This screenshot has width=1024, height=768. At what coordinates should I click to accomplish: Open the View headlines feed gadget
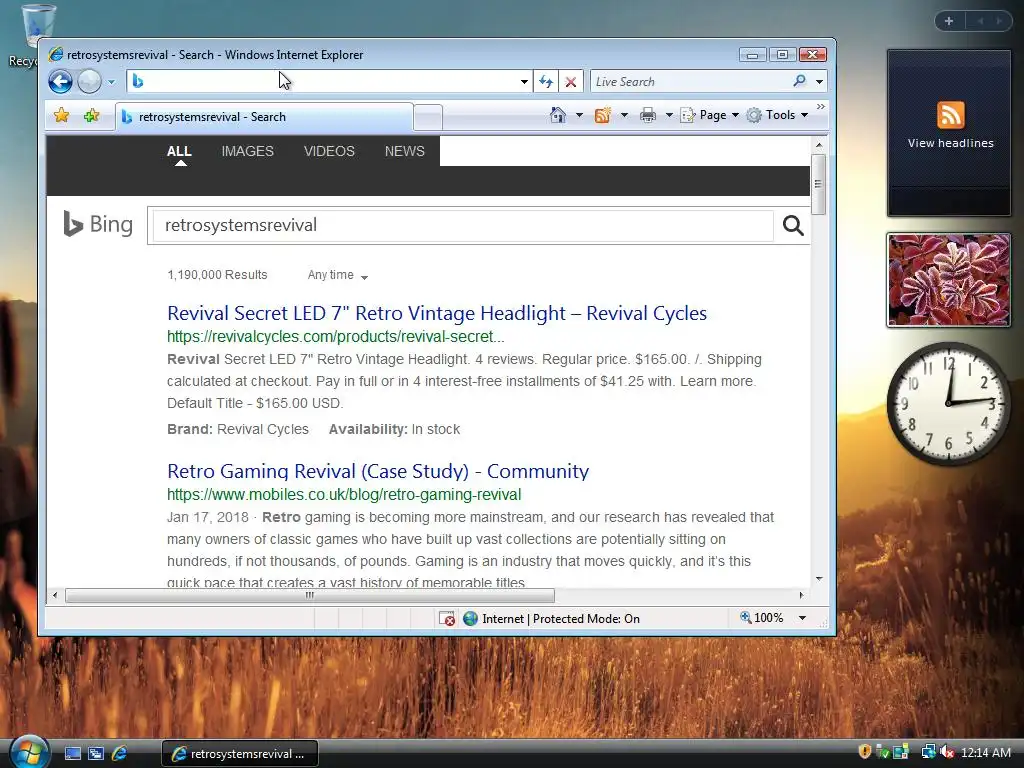(x=950, y=133)
